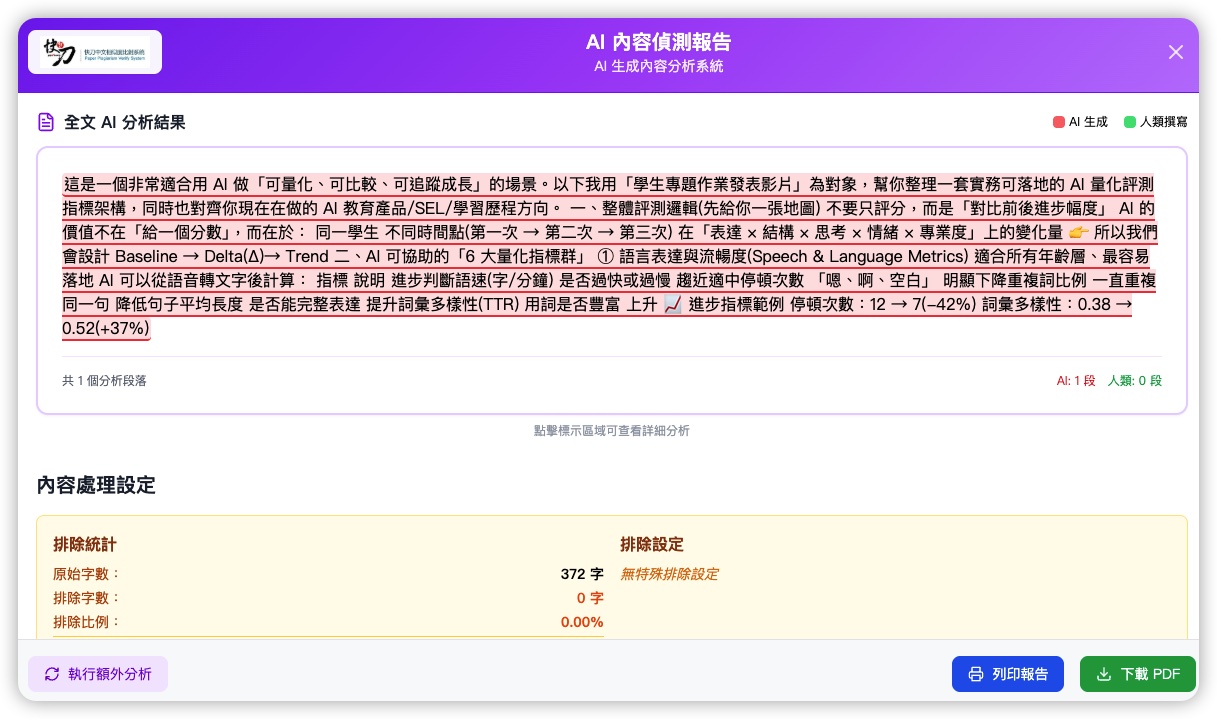Run 執行額外分析 additional analysis

pyautogui.click(x=98, y=674)
